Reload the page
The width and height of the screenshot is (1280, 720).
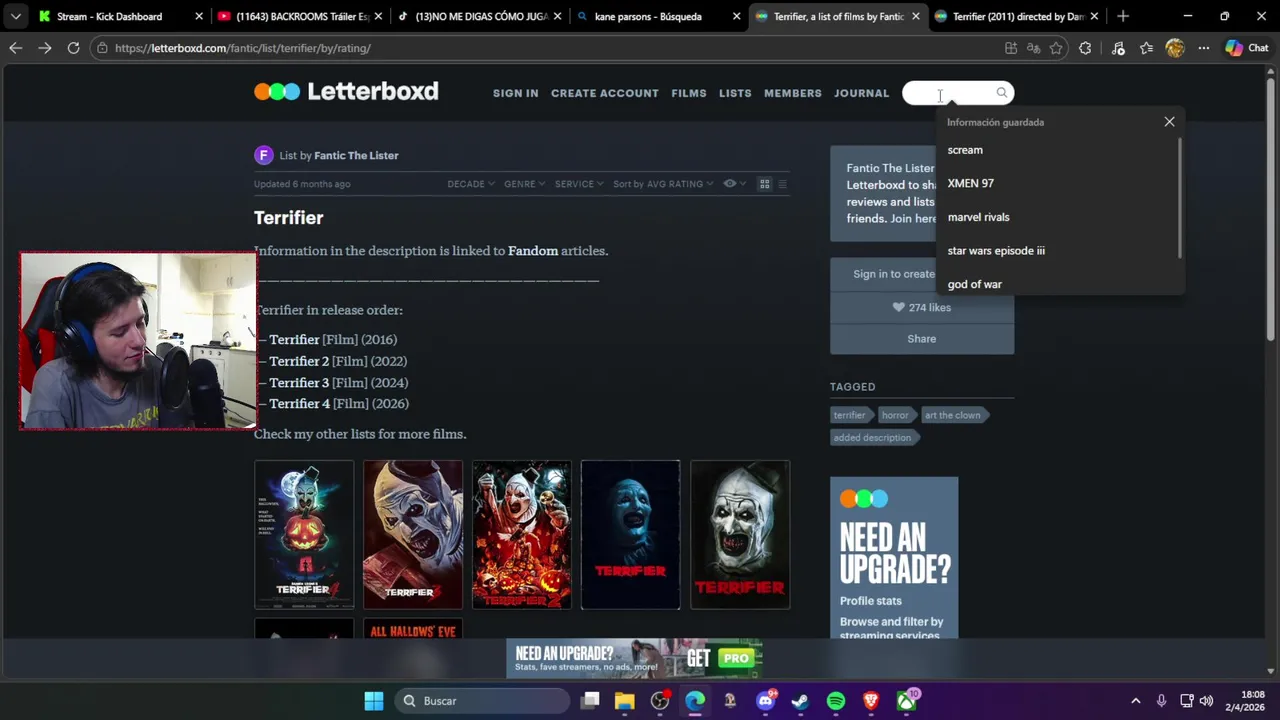pyautogui.click(x=73, y=48)
